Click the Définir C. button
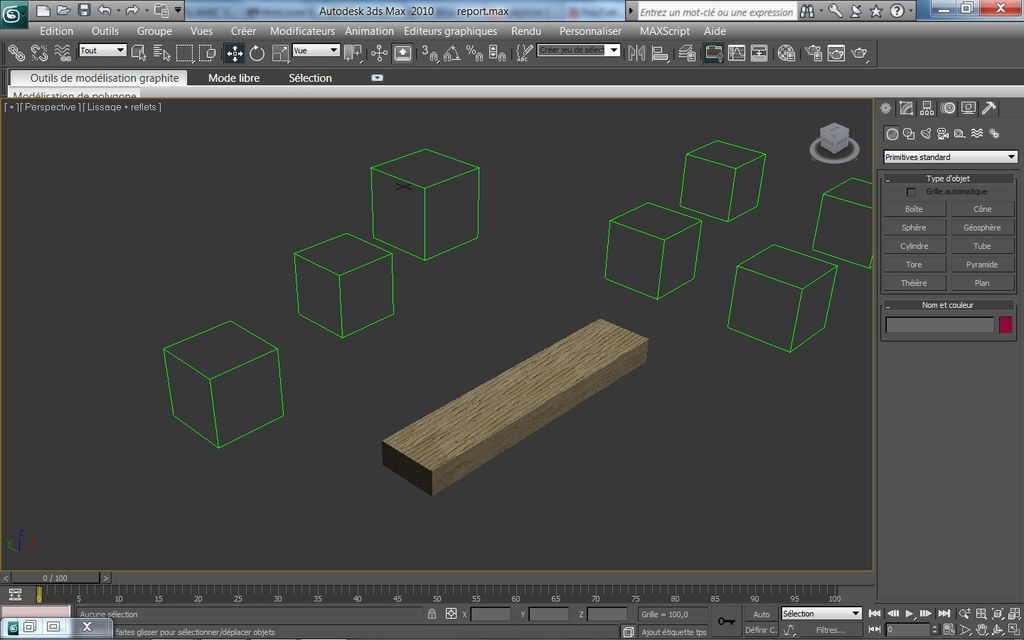The image size is (1024, 640). (761, 630)
